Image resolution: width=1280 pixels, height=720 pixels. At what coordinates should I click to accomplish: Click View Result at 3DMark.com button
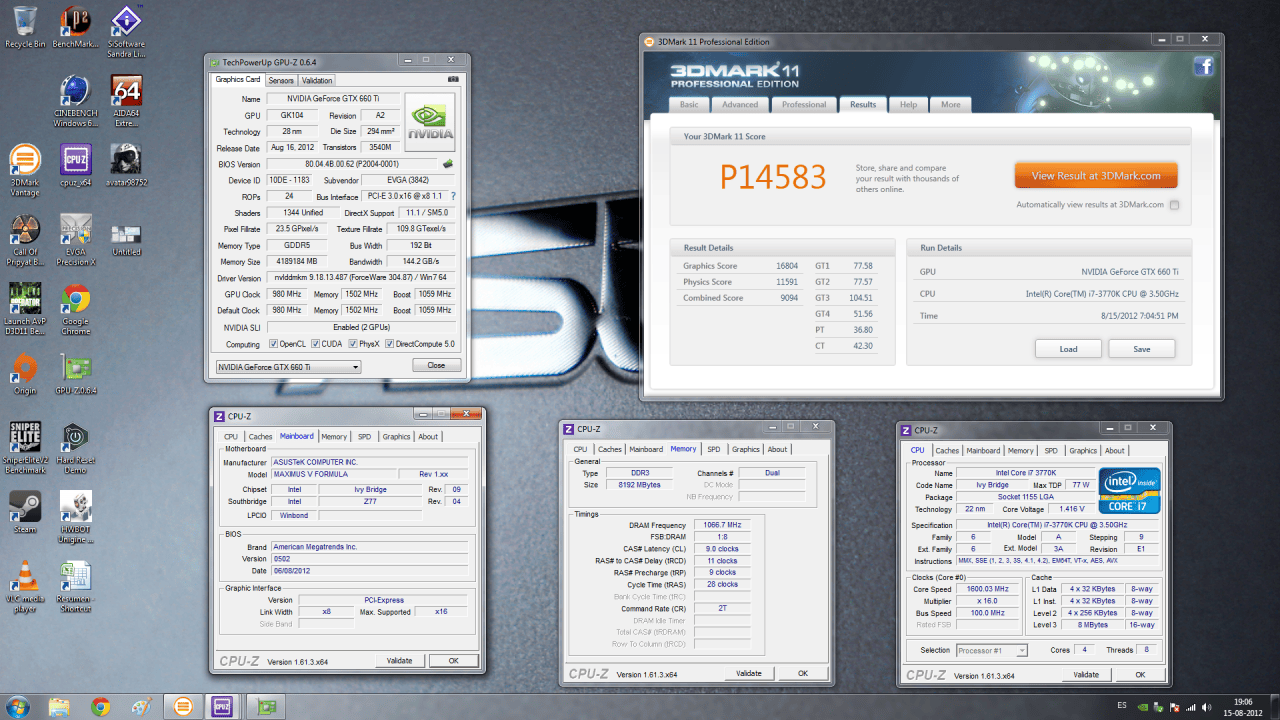[1096, 176]
